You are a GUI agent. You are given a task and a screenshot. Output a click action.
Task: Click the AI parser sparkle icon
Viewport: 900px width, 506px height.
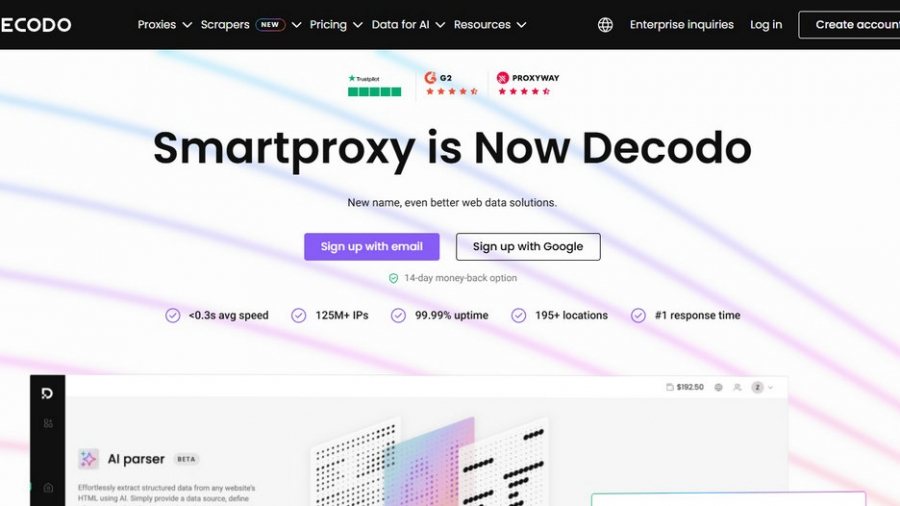point(88,459)
